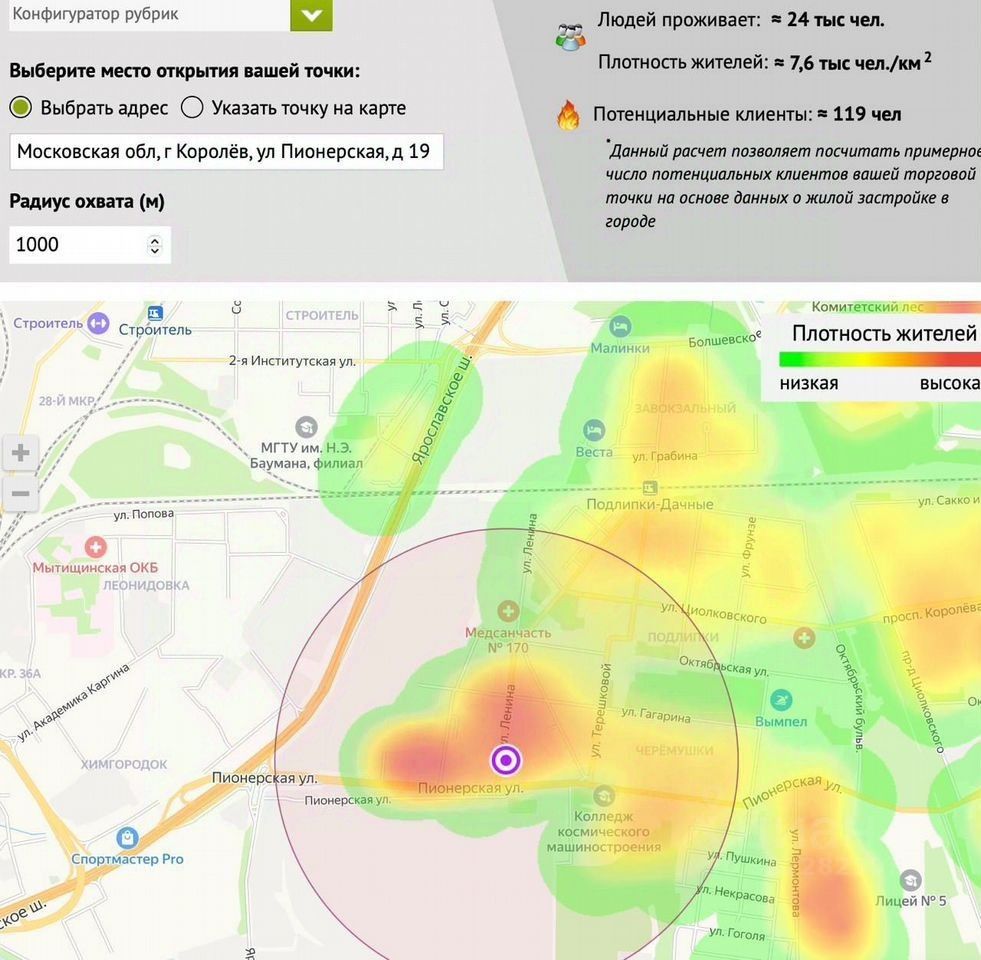Viewport: 981px width, 960px height.
Task: Open the Конфигуратор рубрик dropdown arrow
Action: tap(311, 14)
